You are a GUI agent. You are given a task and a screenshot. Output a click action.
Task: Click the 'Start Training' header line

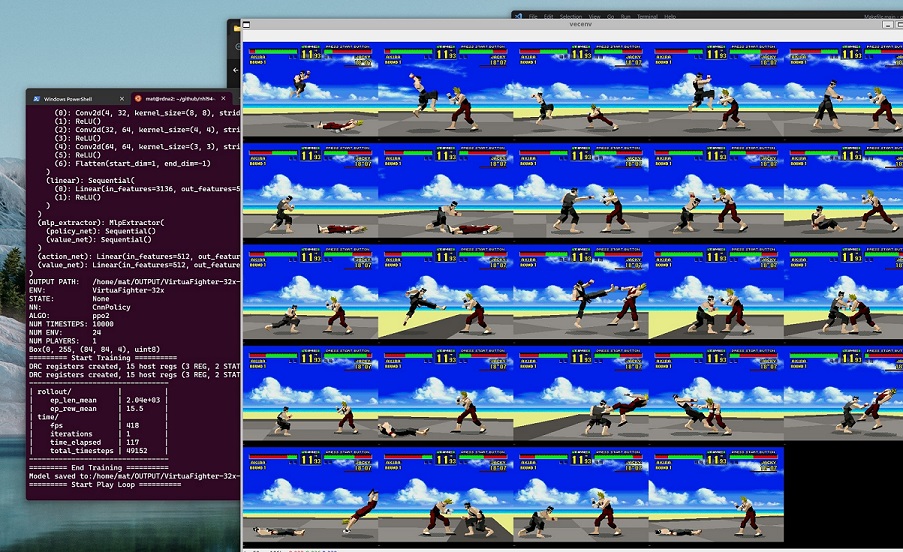coord(103,358)
